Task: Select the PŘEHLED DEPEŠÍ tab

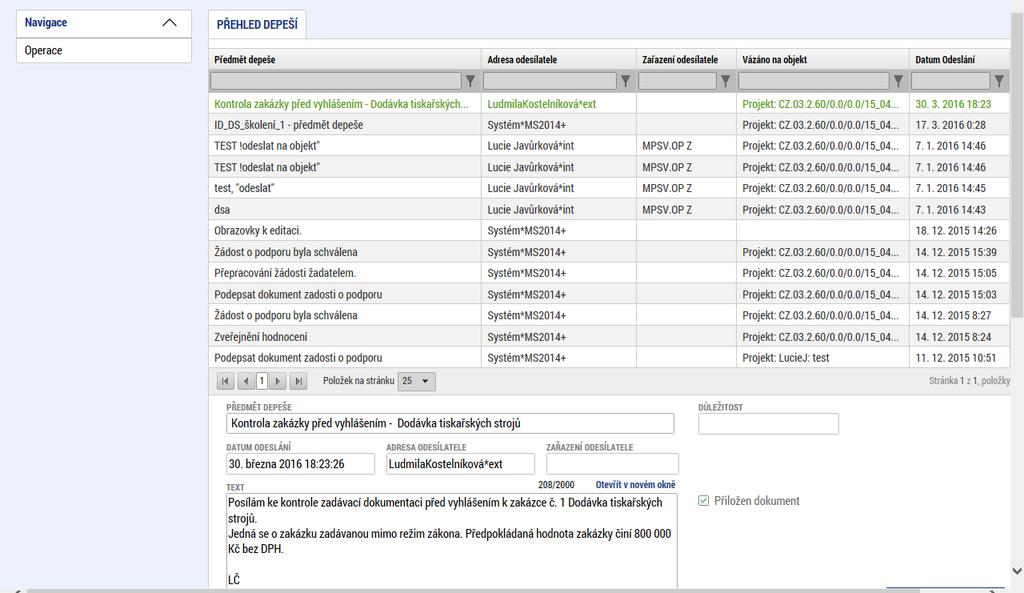Action: tap(257, 24)
